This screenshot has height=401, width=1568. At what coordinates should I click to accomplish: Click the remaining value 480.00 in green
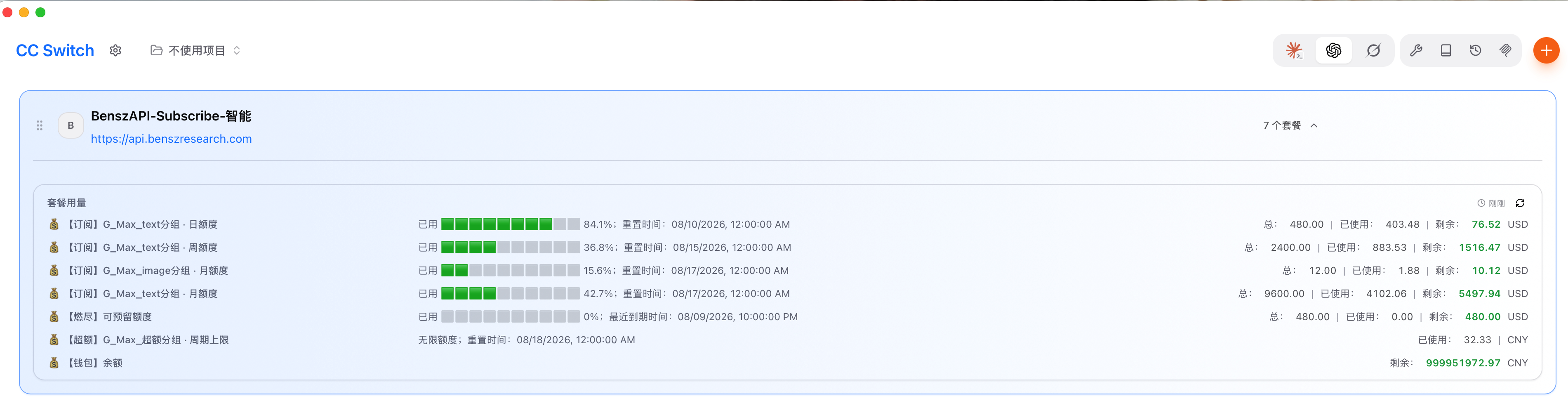point(1482,317)
